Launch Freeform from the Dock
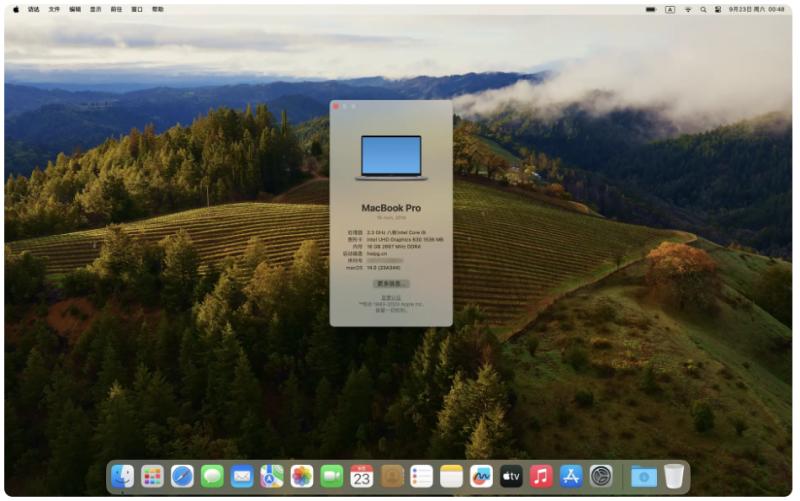The height and width of the screenshot is (501, 800). tap(481, 477)
